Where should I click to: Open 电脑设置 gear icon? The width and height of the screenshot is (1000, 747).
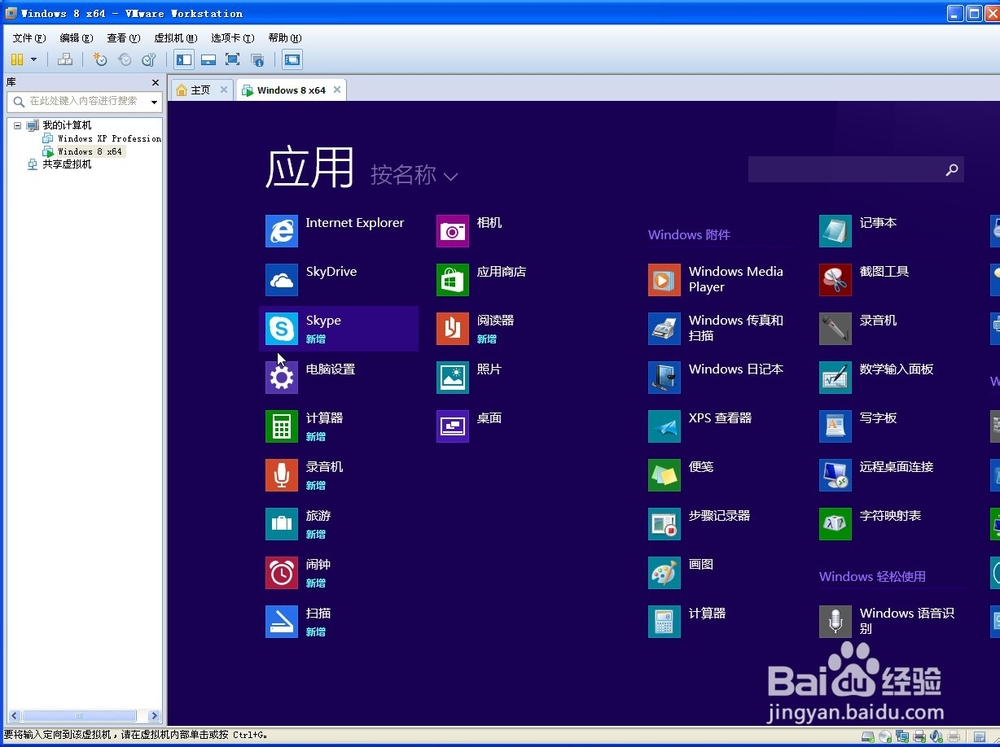coord(281,377)
